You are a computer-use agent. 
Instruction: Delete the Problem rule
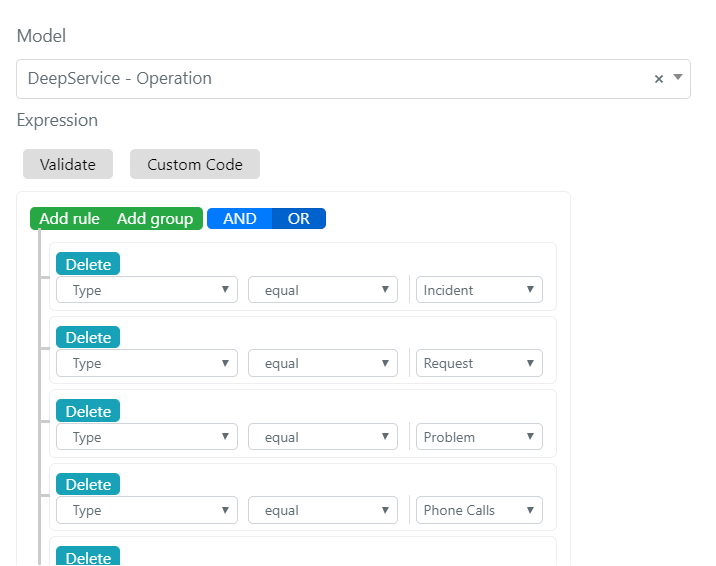click(88, 411)
